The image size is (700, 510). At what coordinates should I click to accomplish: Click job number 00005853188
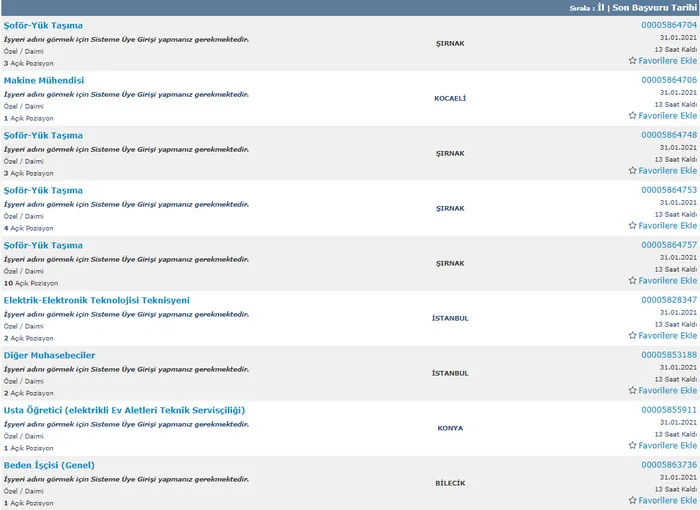tap(668, 354)
